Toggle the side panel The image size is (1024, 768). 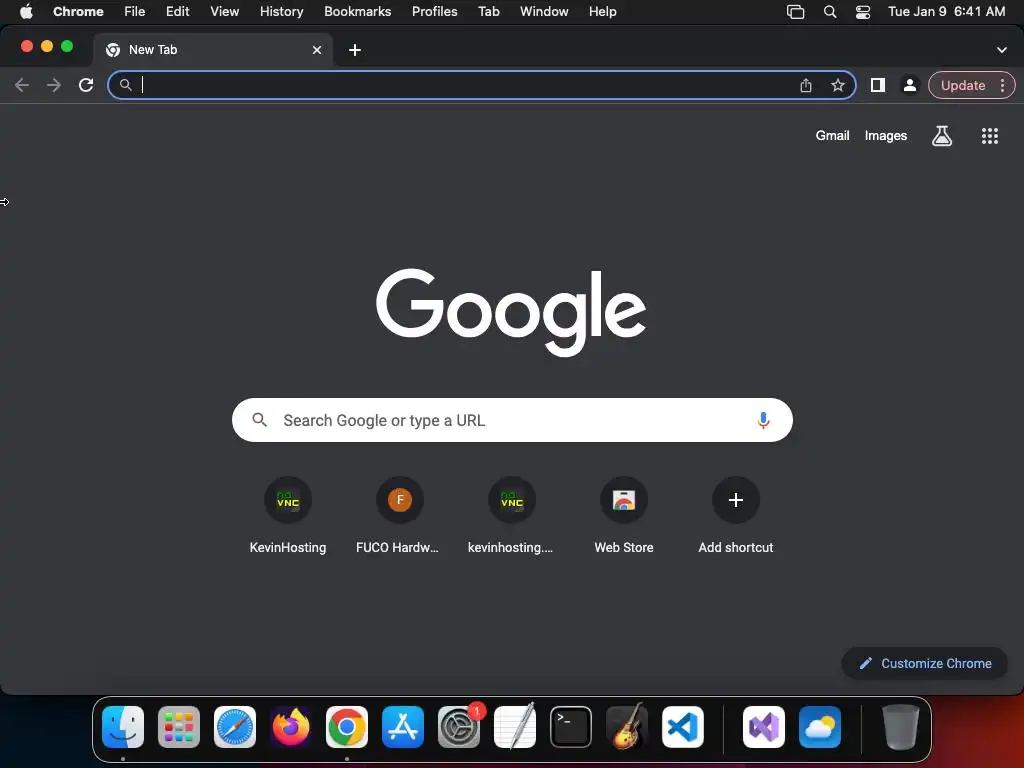click(x=878, y=85)
